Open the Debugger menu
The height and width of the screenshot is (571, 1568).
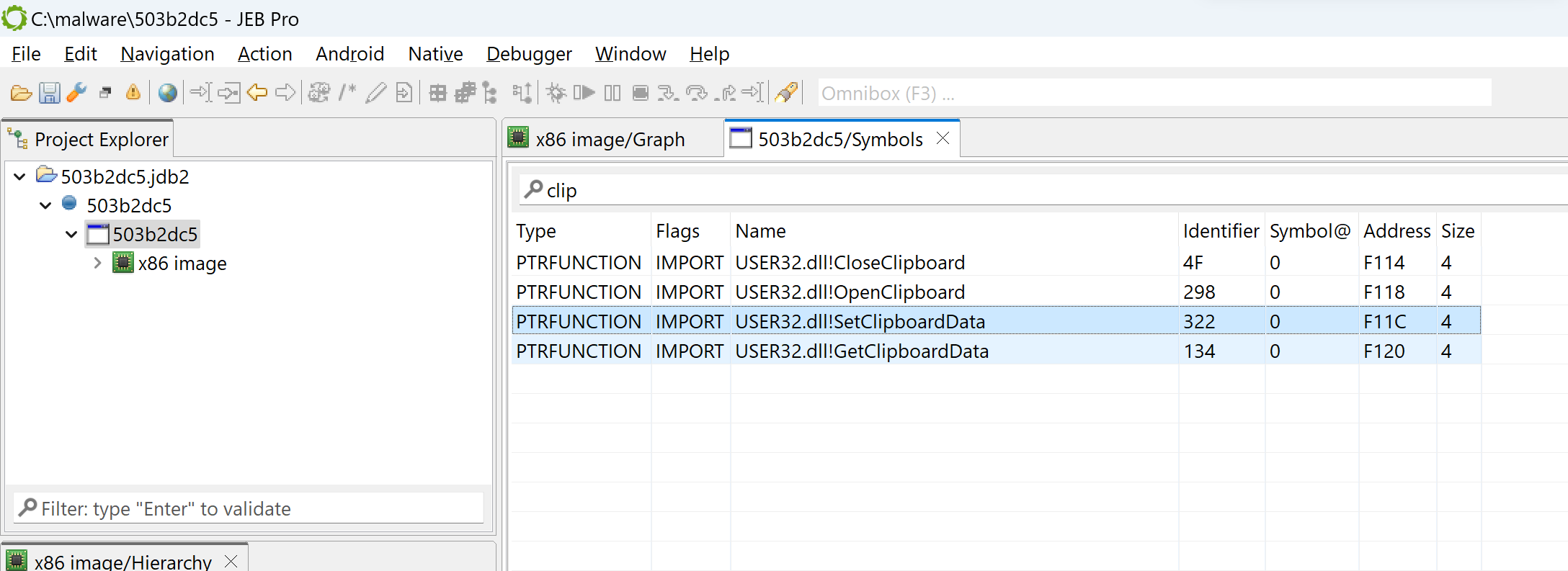pos(529,54)
